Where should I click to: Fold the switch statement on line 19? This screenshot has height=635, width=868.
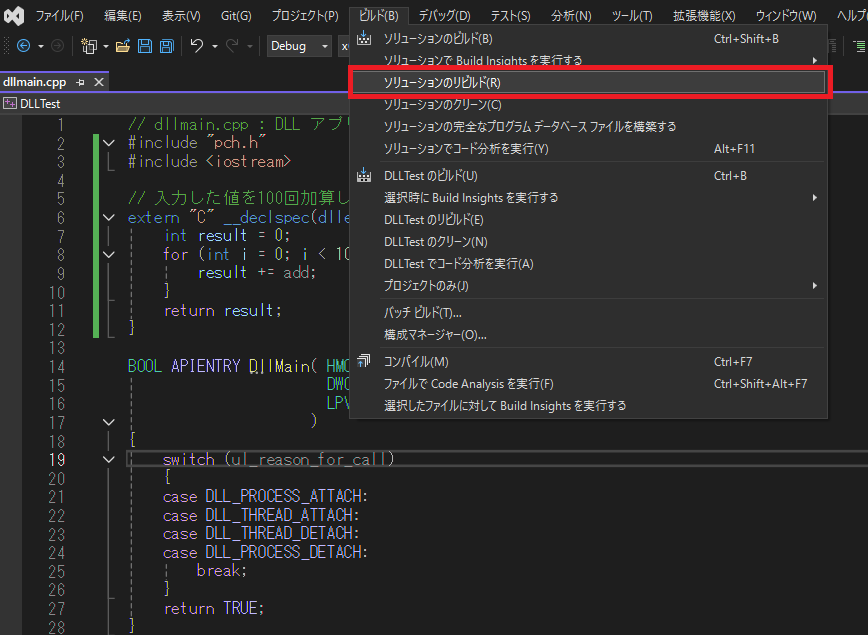point(109,459)
